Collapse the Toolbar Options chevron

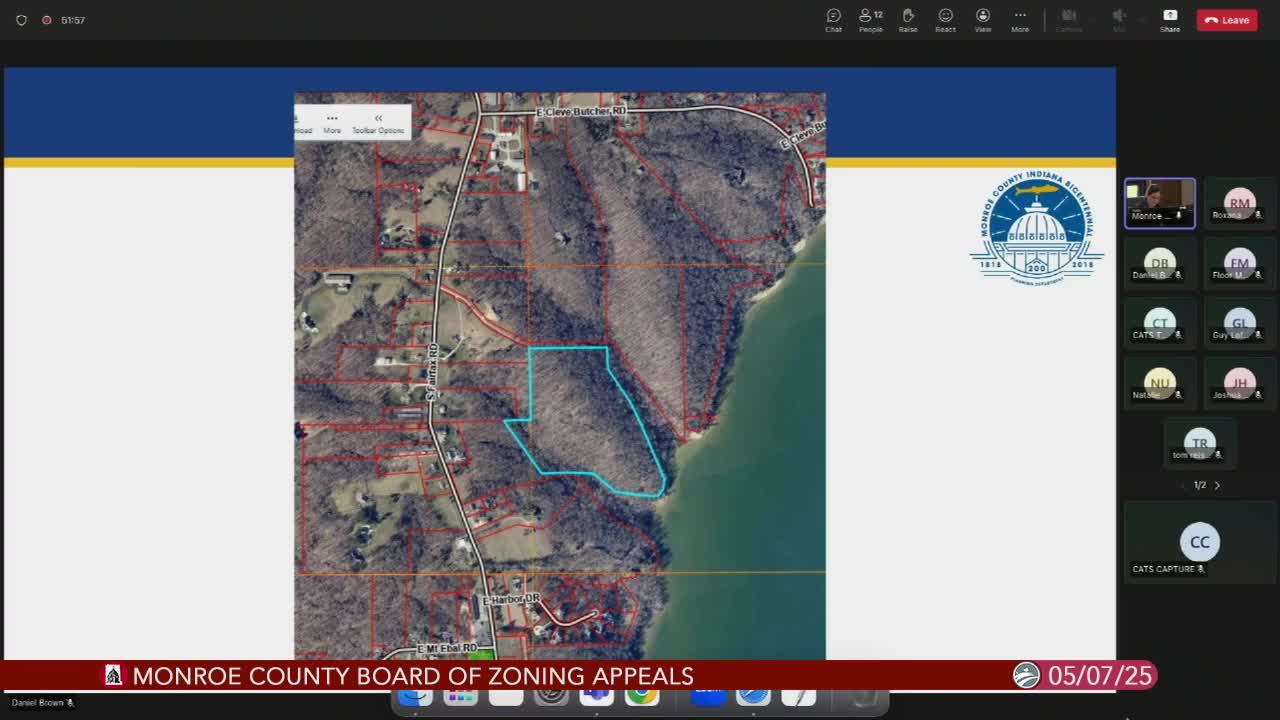pyautogui.click(x=378, y=119)
